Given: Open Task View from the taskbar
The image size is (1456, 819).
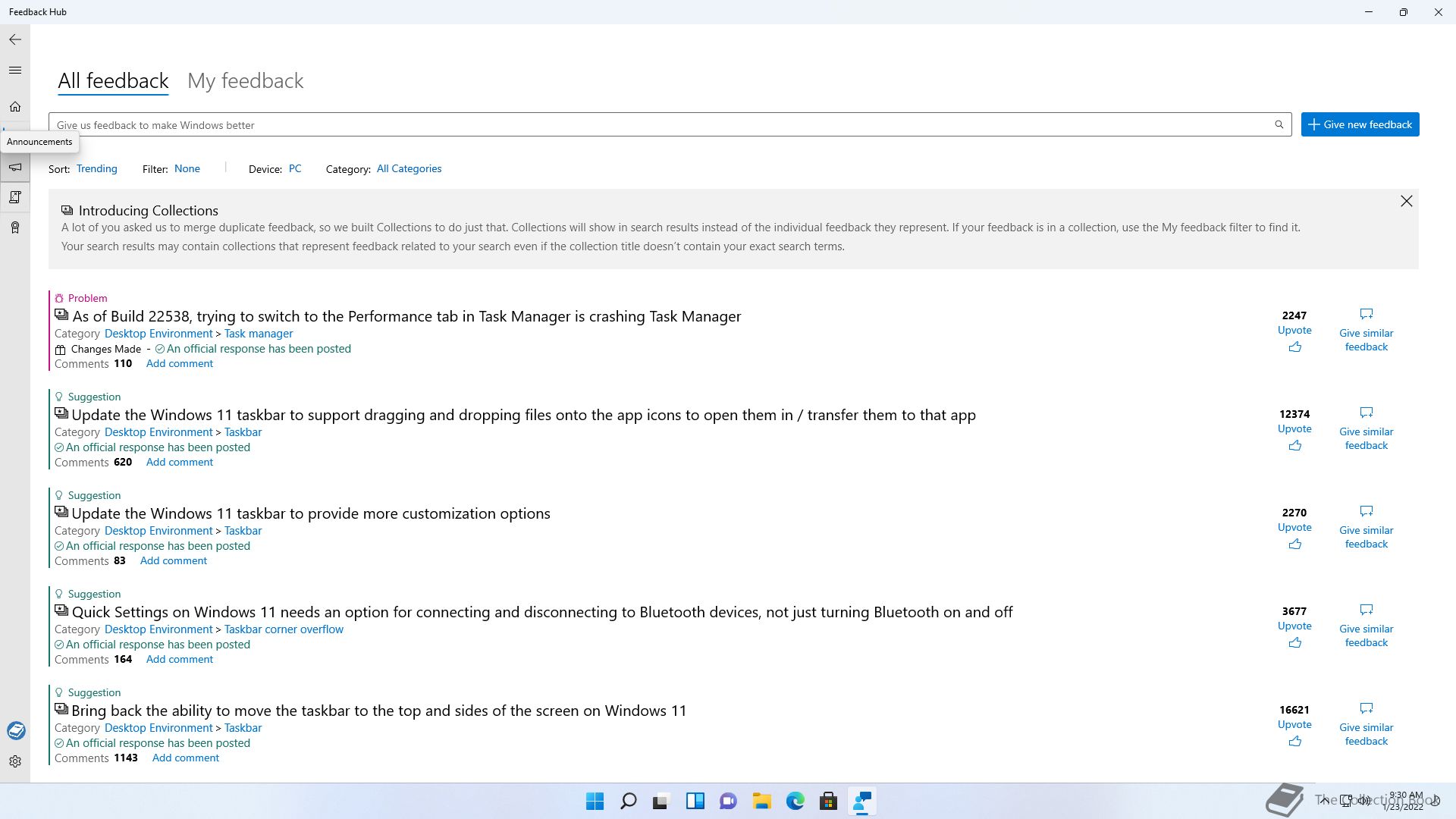Looking at the screenshot, I should [x=661, y=801].
